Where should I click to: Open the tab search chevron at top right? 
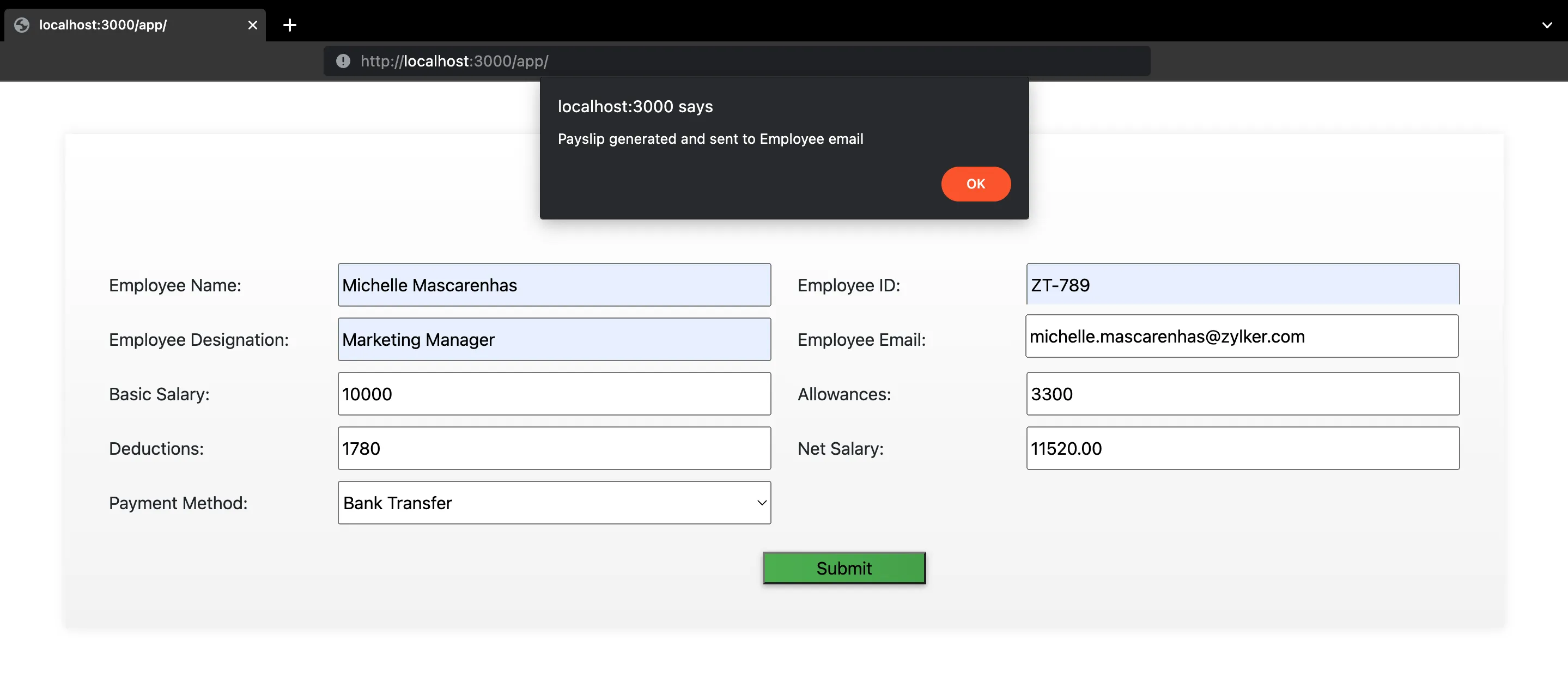pyautogui.click(x=1547, y=25)
